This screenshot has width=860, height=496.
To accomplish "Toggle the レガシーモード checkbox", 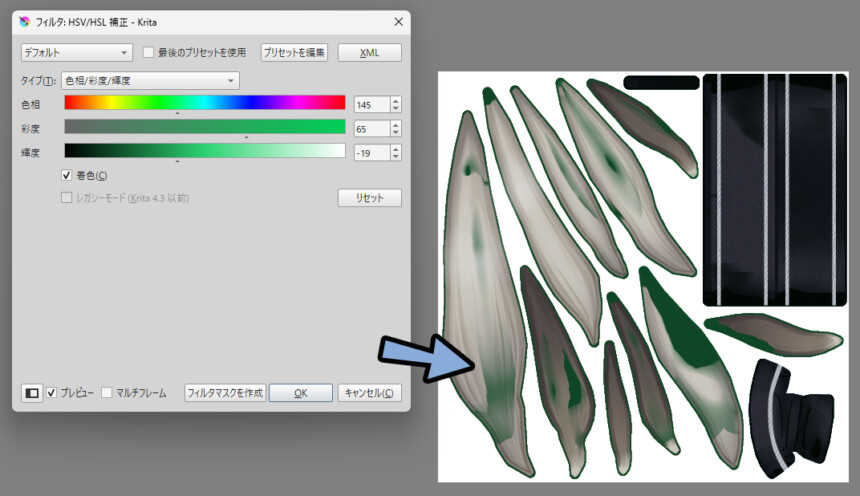I will click(66, 198).
